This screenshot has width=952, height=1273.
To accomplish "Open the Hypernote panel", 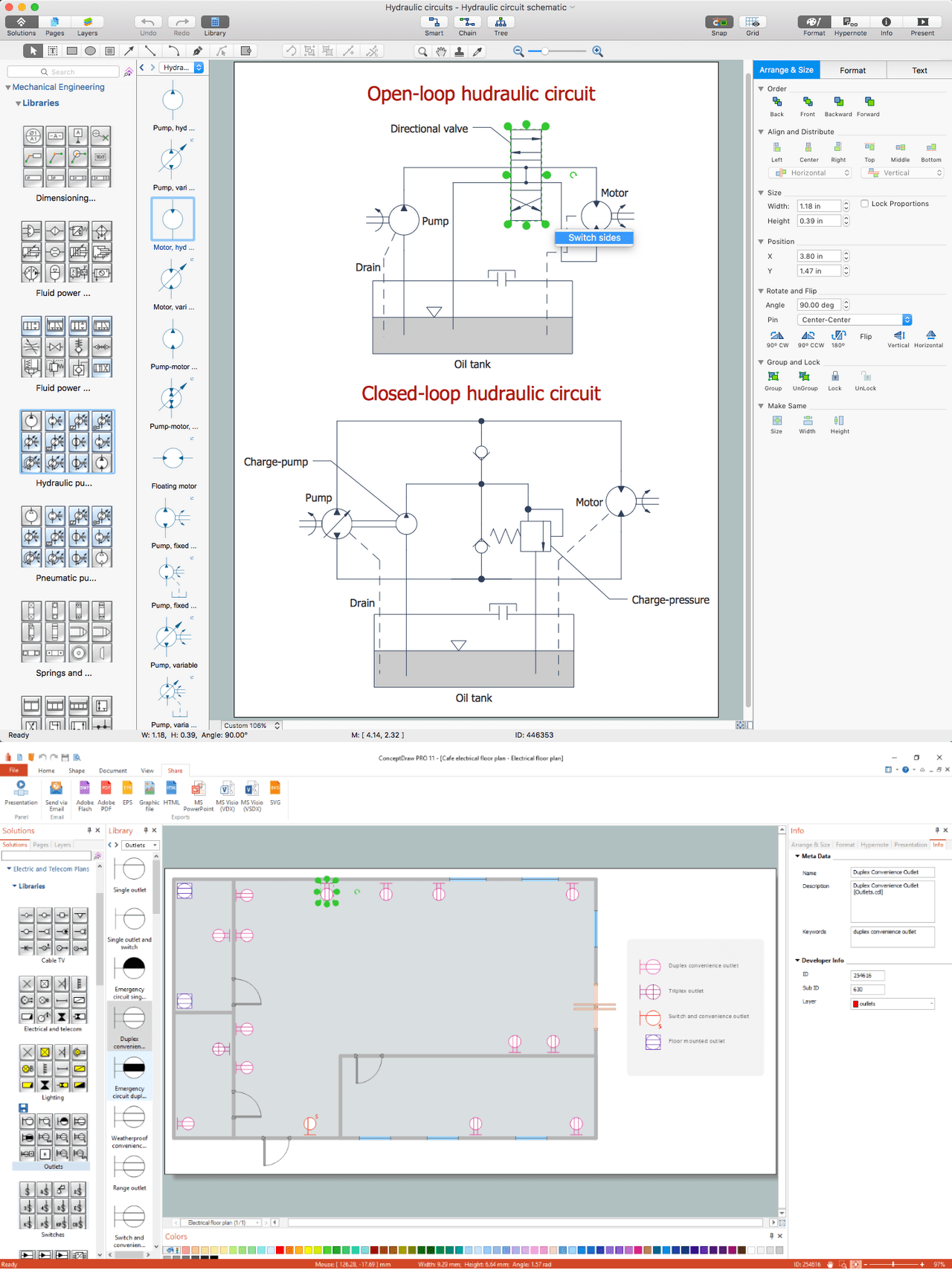I will tap(850, 22).
